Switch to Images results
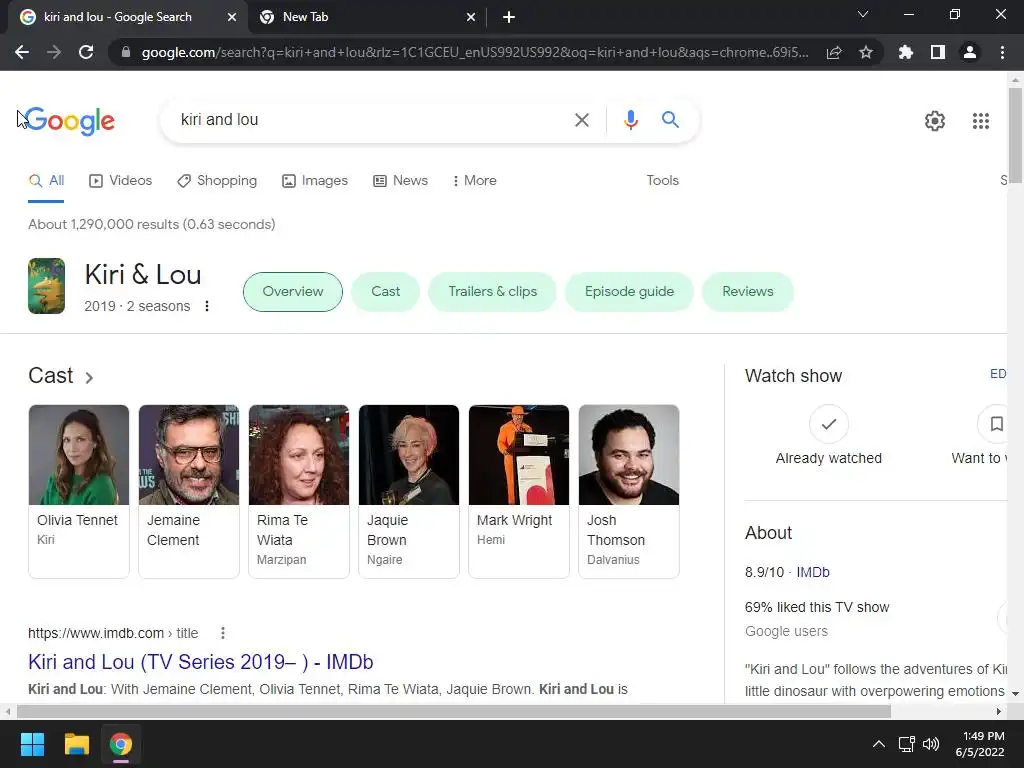 click(x=315, y=181)
